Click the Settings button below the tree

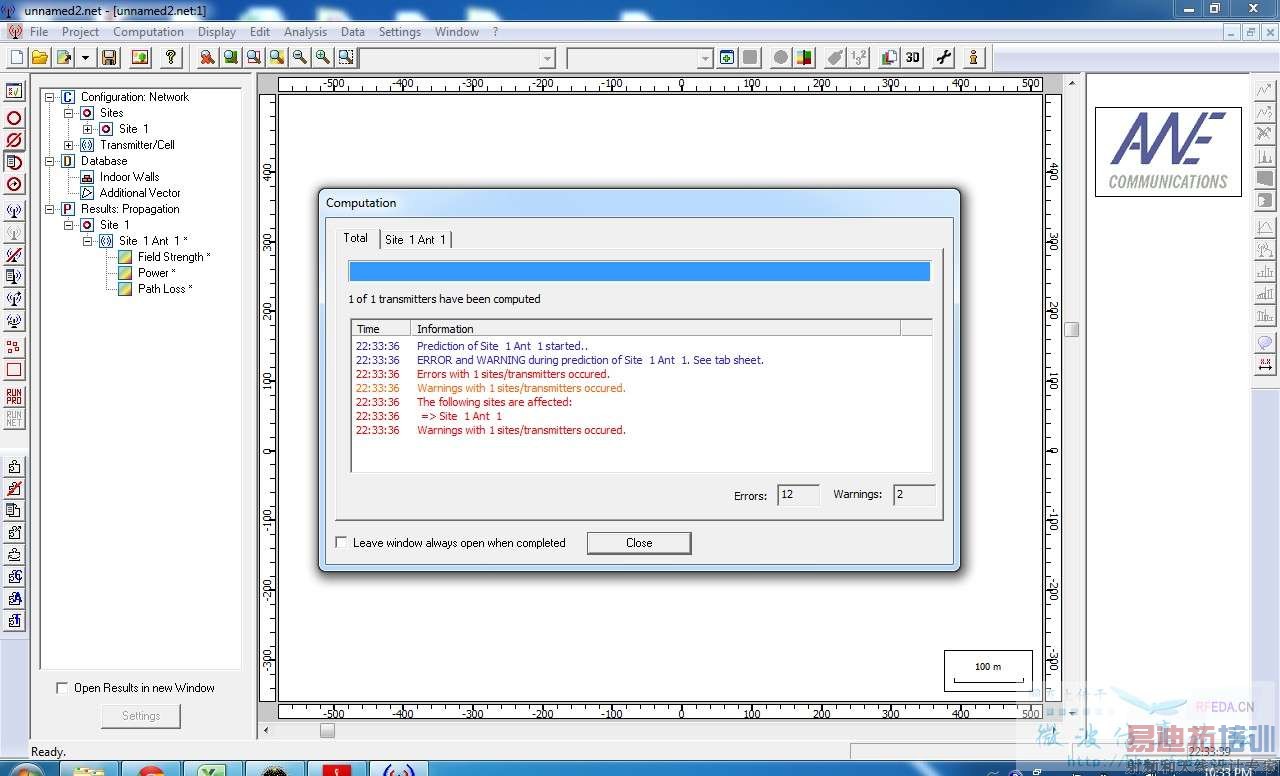[141, 716]
